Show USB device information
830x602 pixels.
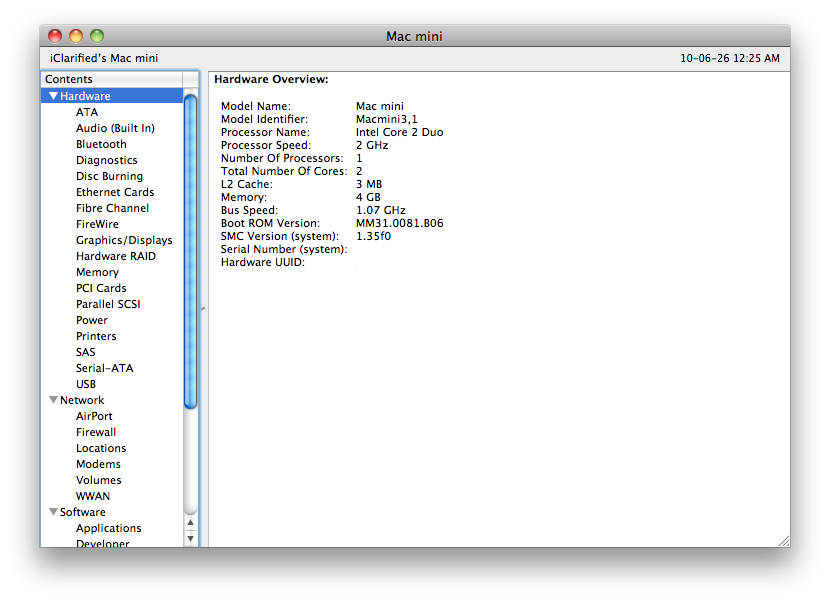86,384
